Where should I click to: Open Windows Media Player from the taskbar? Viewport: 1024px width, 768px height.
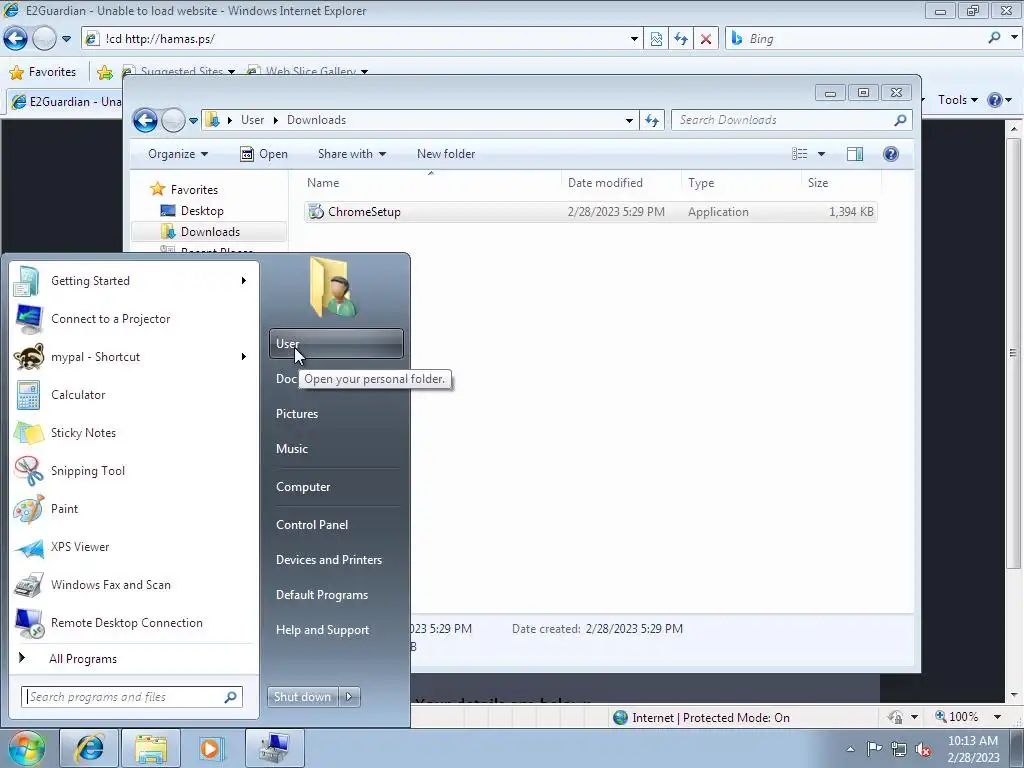tap(212, 748)
